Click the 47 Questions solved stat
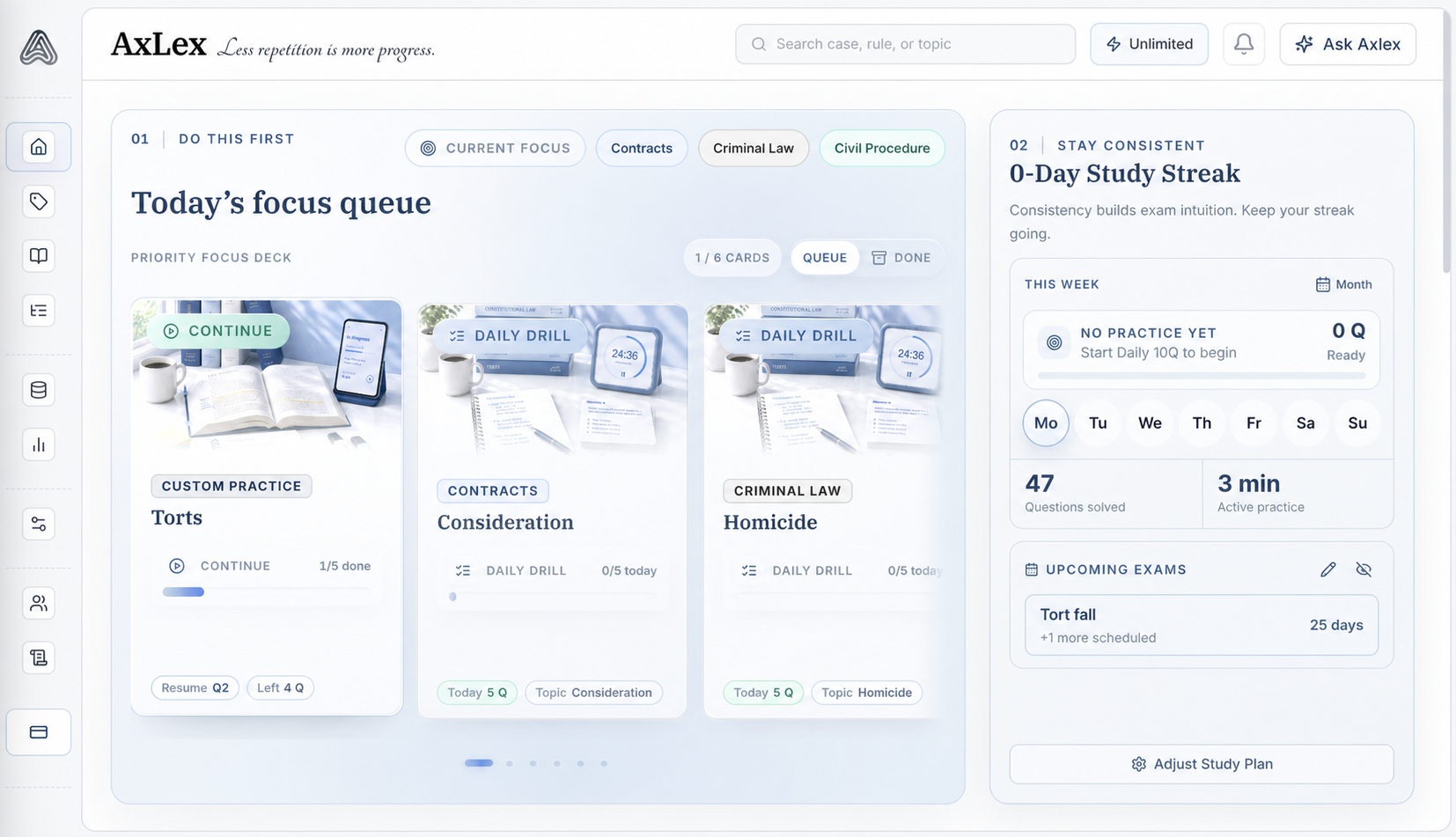1456x837 pixels. 1106,494
